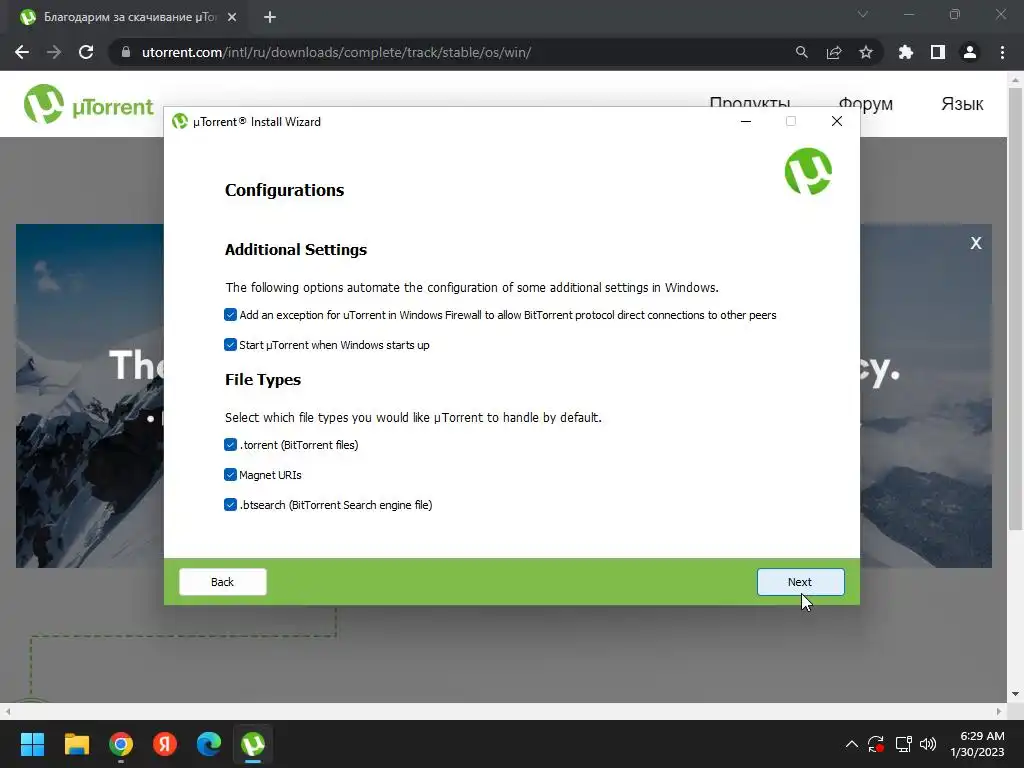Click the µTorrent website logo
1024x768 pixels.
pyautogui.click(x=88, y=104)
